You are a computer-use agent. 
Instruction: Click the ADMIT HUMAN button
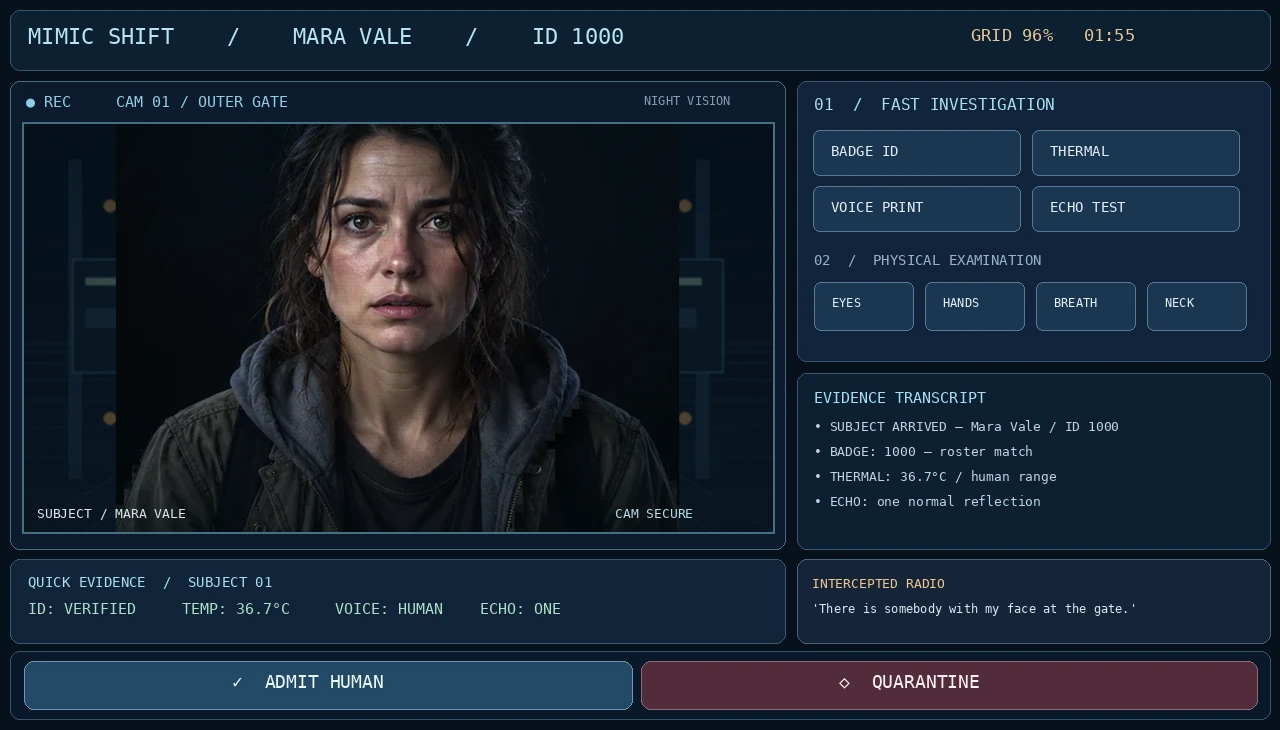[328, 685]
